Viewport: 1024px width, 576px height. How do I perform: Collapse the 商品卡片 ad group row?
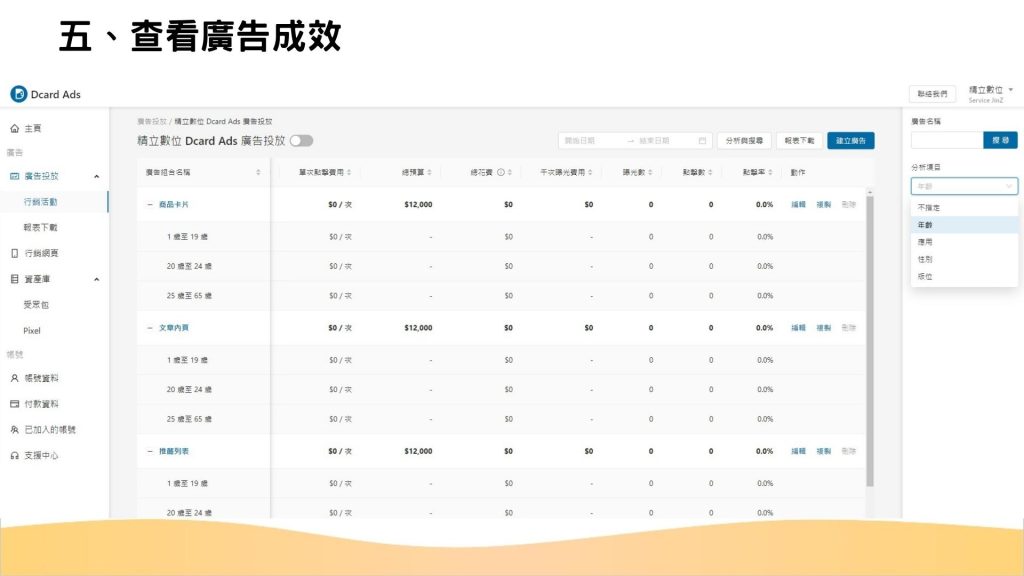pos(150,204)
